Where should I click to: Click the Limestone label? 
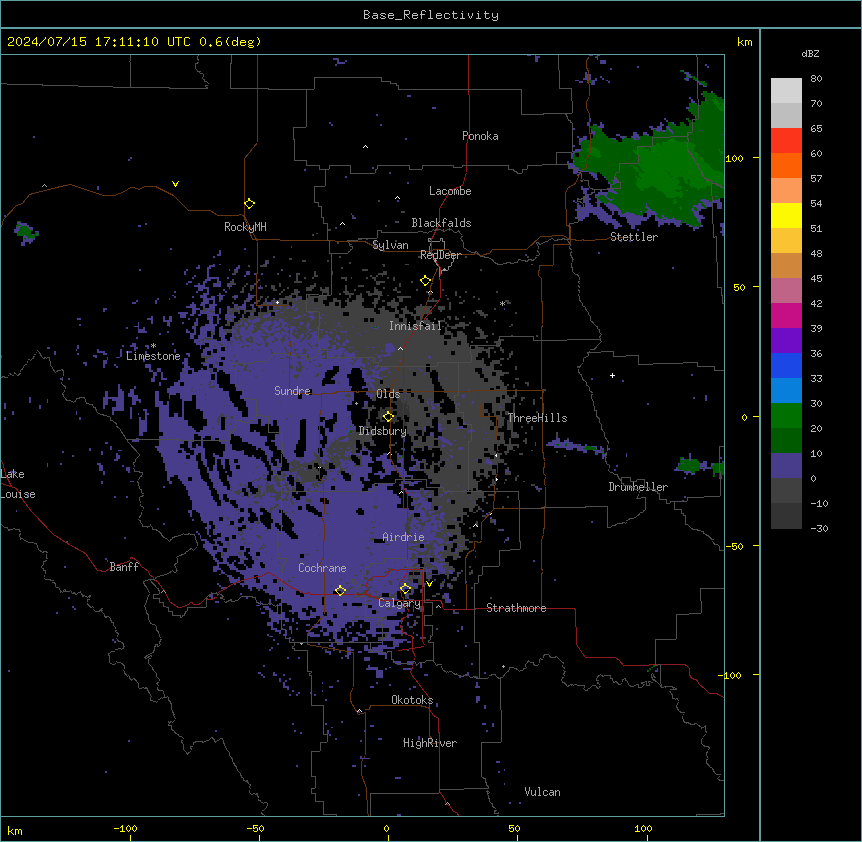[153, 356]
